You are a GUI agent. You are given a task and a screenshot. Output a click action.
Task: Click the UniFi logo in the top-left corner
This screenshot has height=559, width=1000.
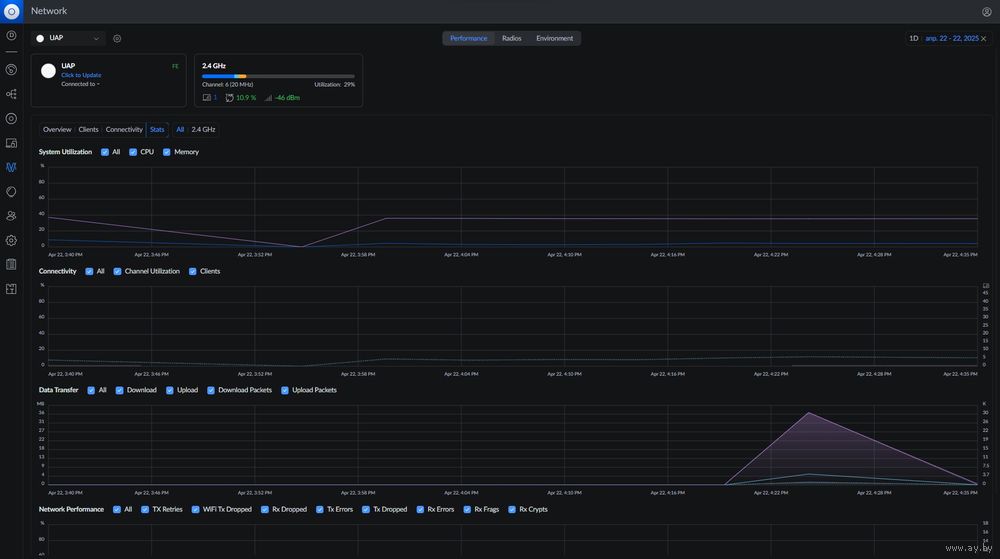[12, 11]
